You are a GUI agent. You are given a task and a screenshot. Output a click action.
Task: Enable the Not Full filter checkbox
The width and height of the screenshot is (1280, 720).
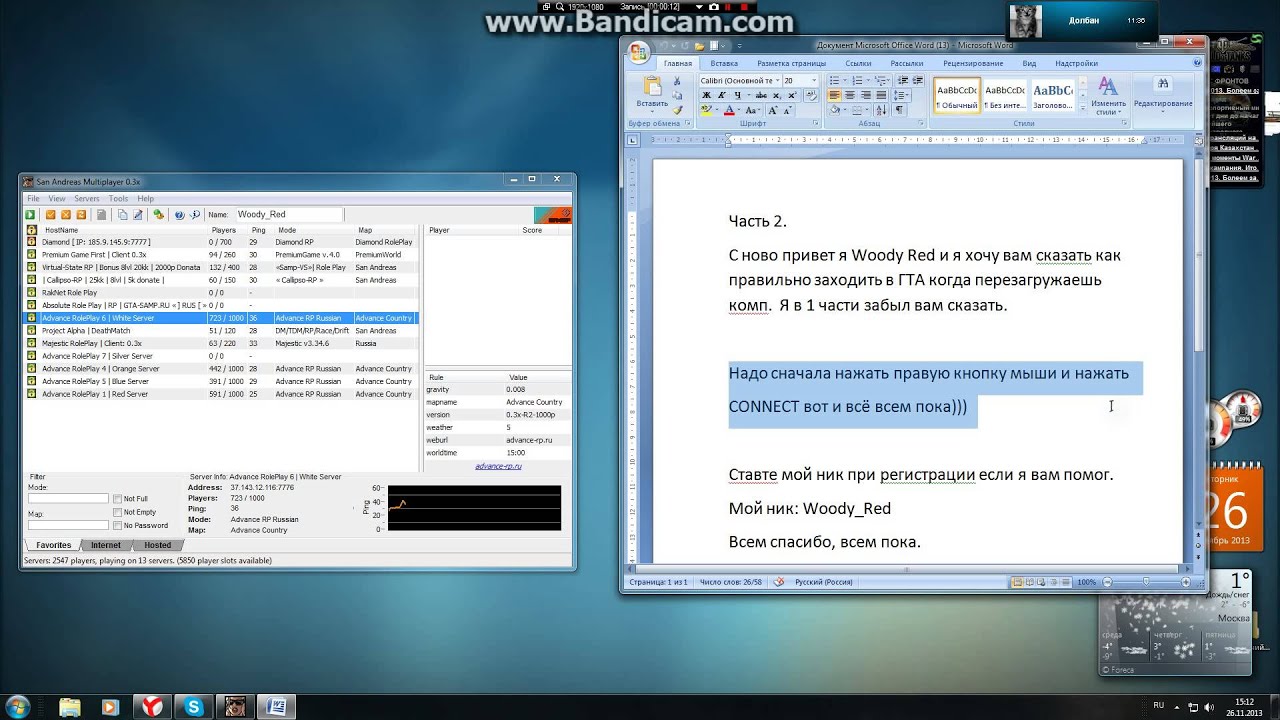tap(117, 498)
